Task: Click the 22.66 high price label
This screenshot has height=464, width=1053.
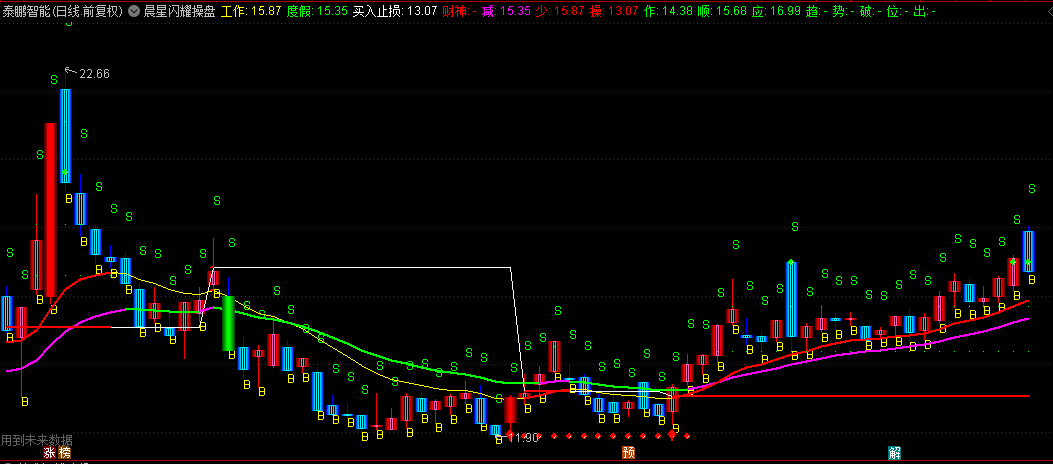Action: pyautogui.click(x=94, y=73)
